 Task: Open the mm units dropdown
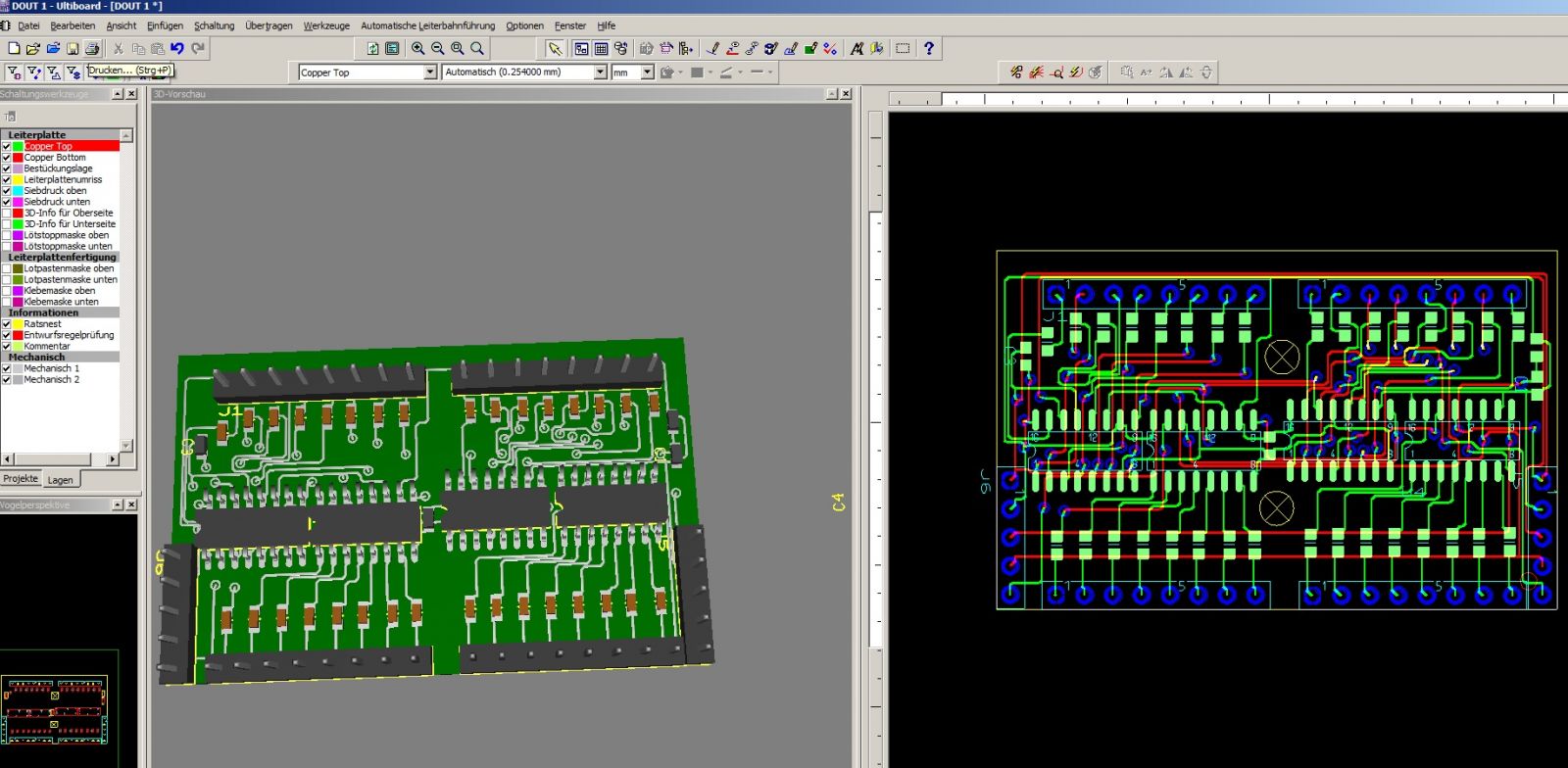point(647,72)
